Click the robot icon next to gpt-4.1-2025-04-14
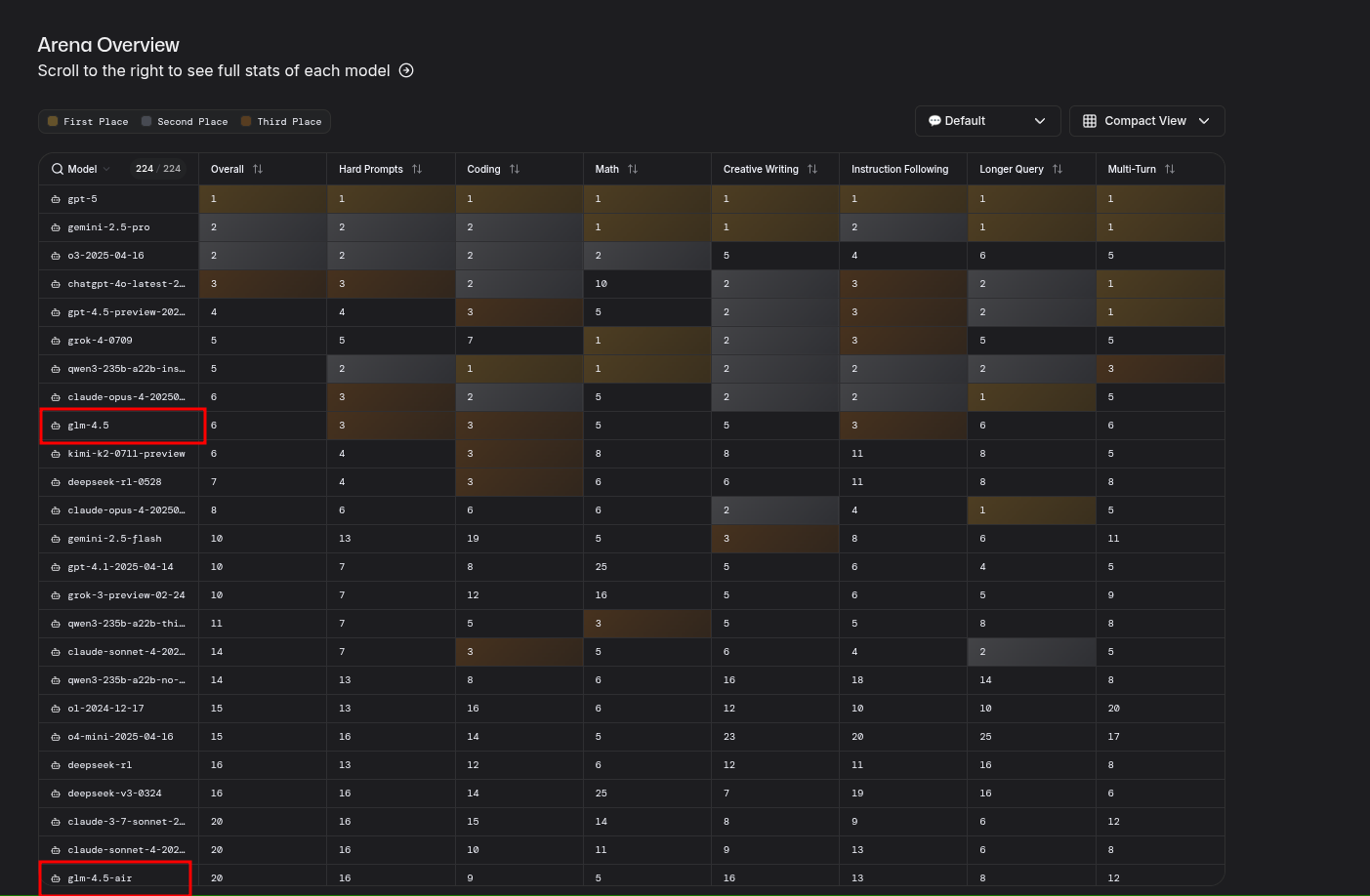1370x896 pixels. (56, 567)
